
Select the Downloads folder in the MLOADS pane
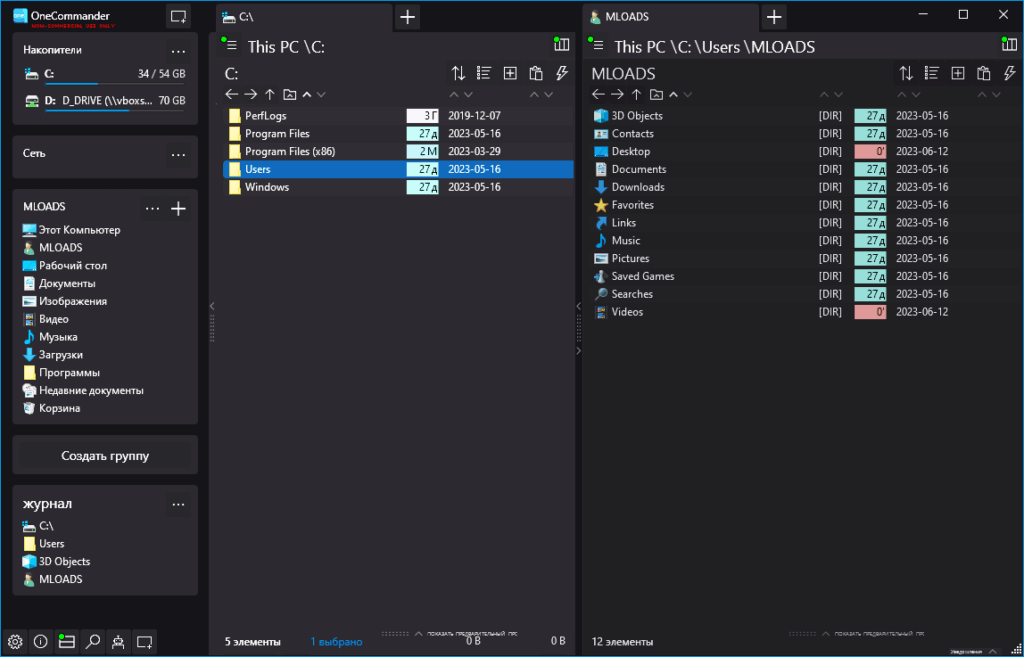tap(803, 187)
